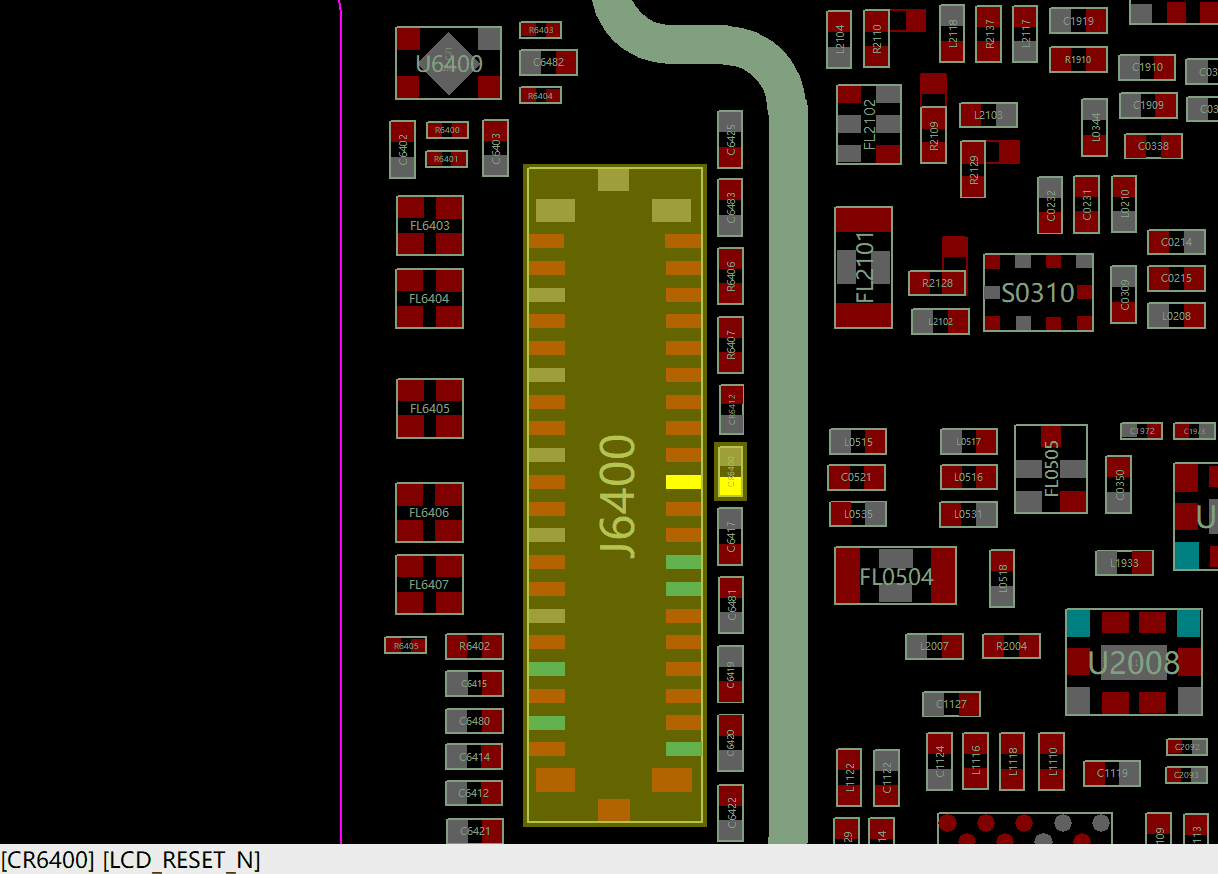Select capacitor C6403

click(x=495, y=149)
